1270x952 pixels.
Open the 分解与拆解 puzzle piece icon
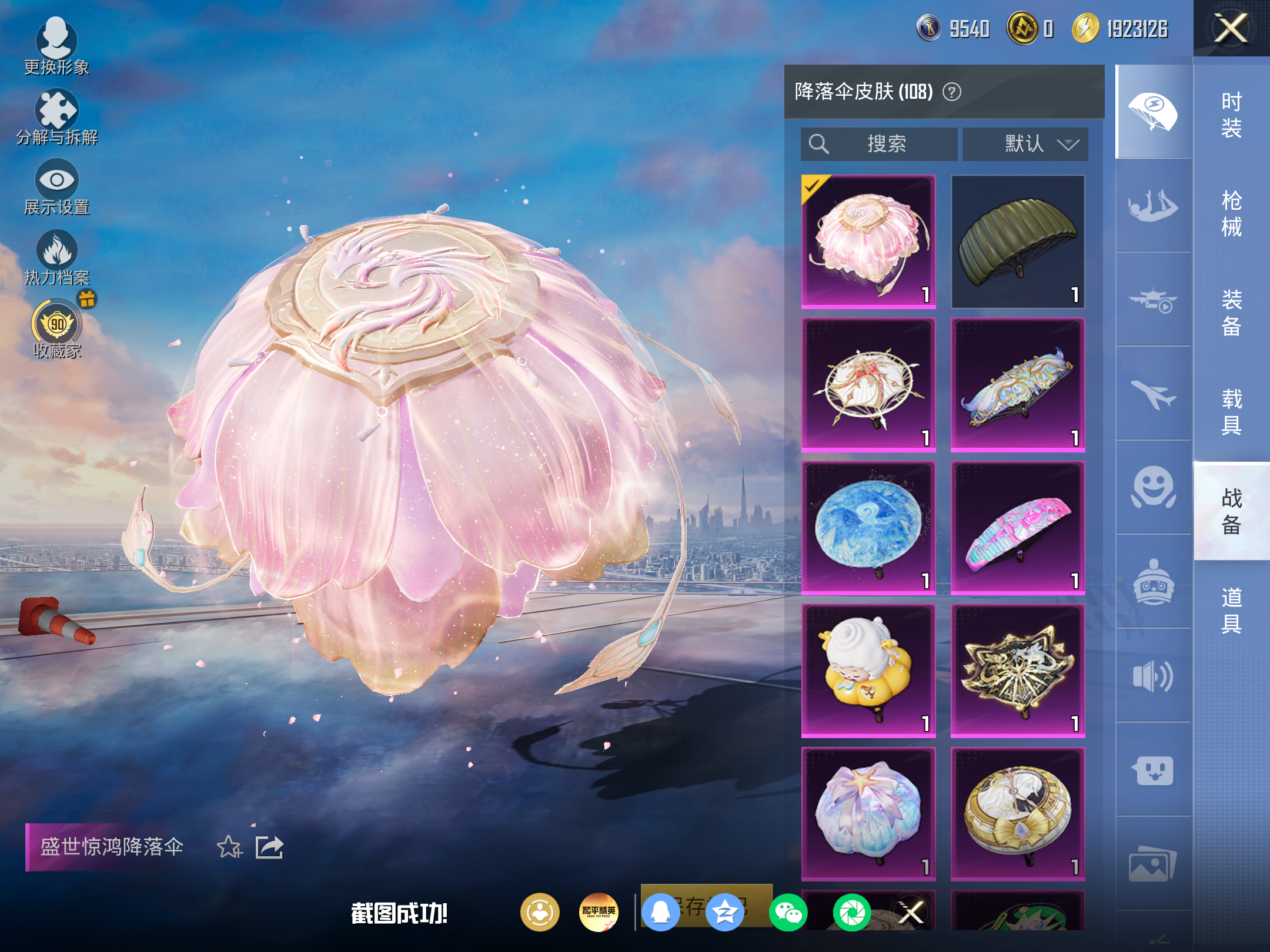pyautogui.click(x=56, y=118)
